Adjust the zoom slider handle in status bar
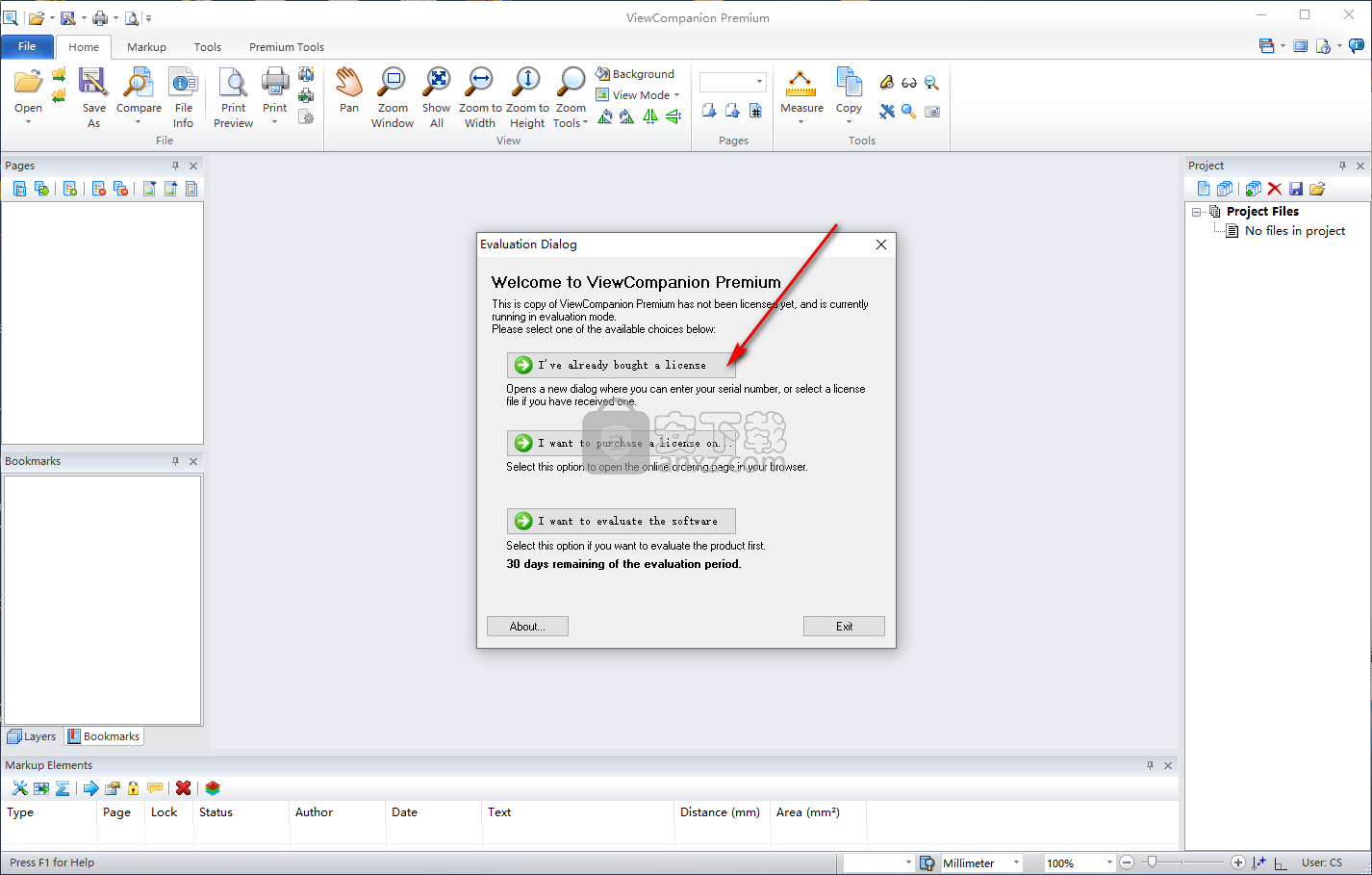 coord(1152,862)
